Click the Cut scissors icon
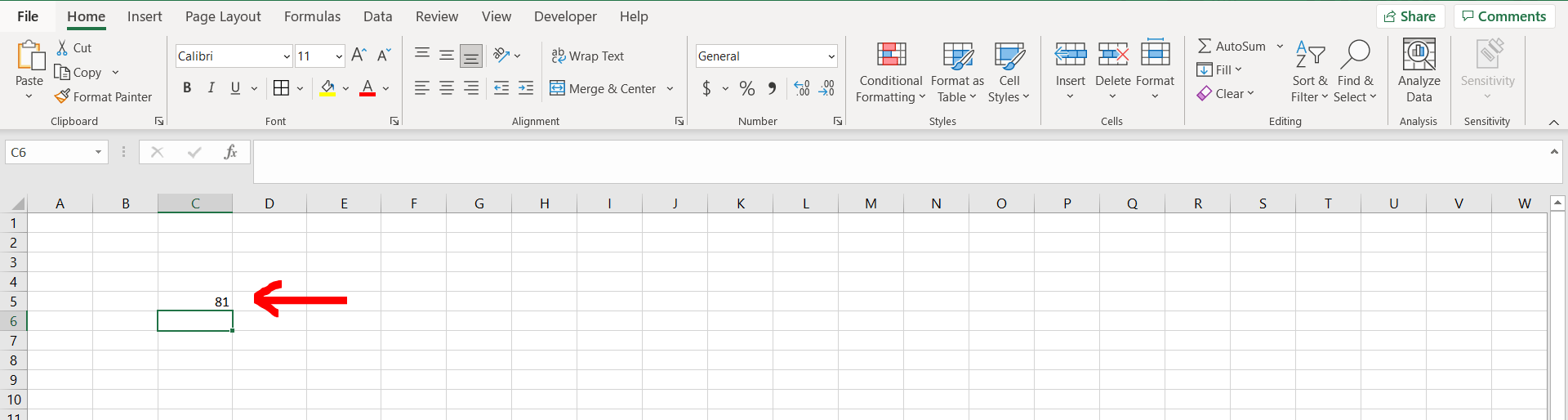Screen dimensions: 1568x420 [x=62, y=47]
